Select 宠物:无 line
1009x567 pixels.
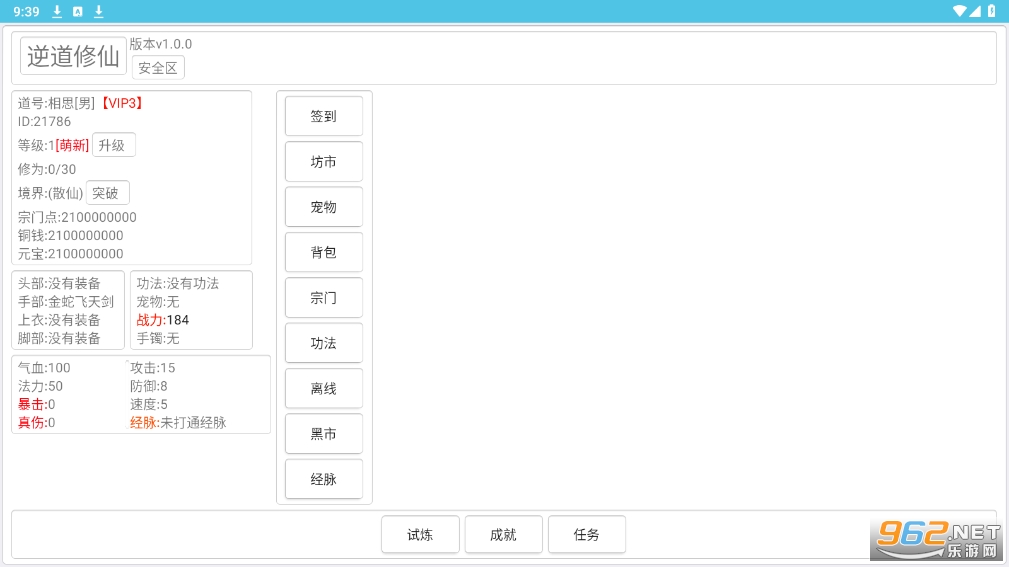[x=158, y=301]
